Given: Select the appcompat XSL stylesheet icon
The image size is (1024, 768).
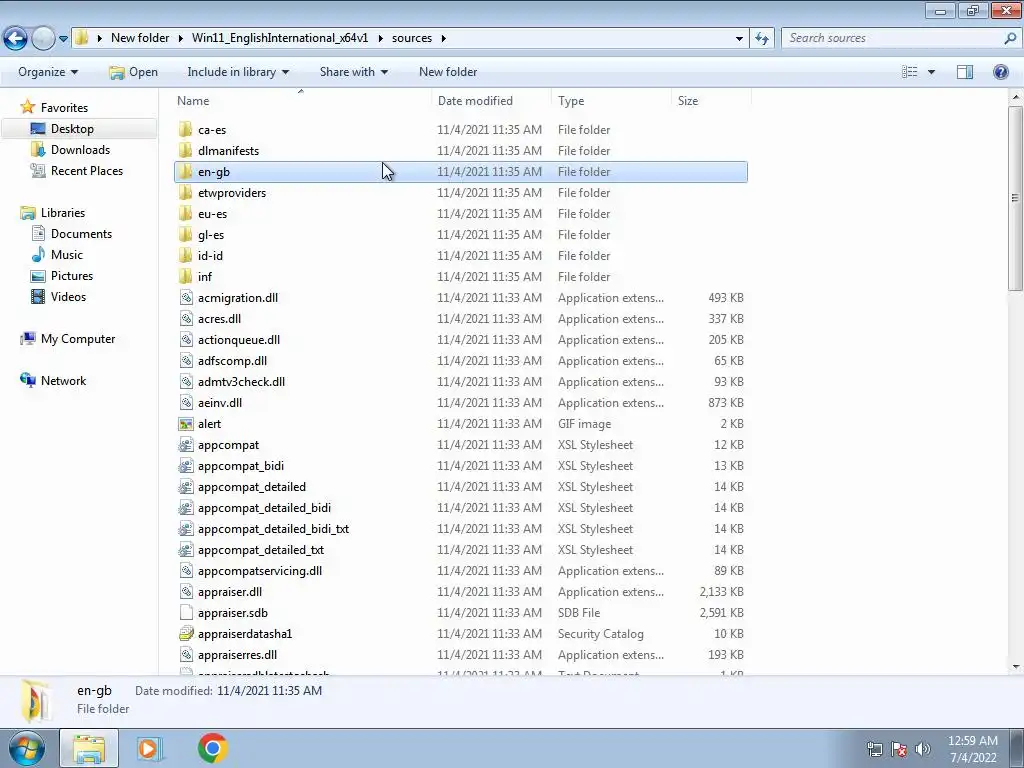Looking at the screenshot, I should tap(186, 445).
